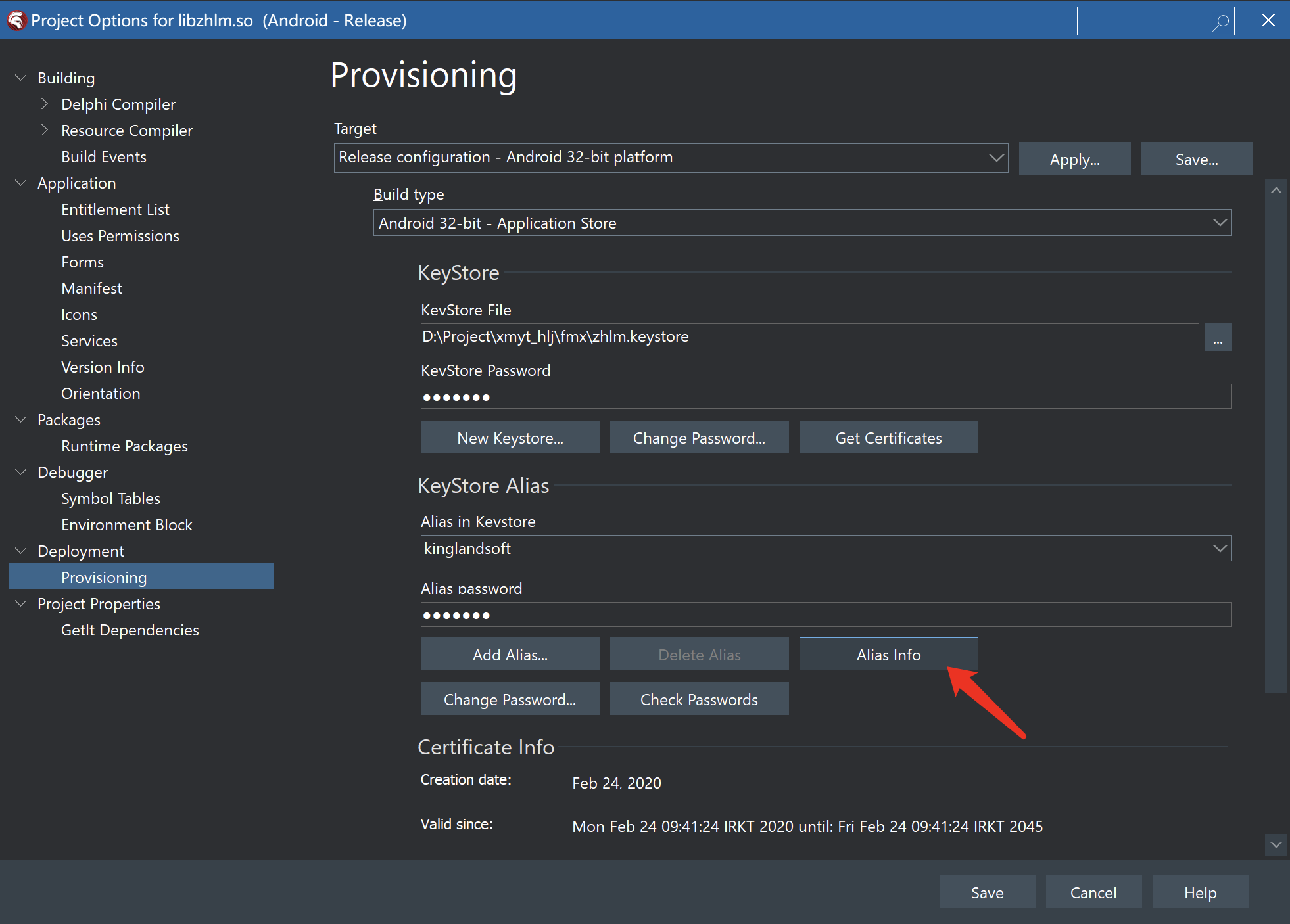Cancel the Project Options dialog
Screen dimensions: 1290x924
[x=1094, y=892]
